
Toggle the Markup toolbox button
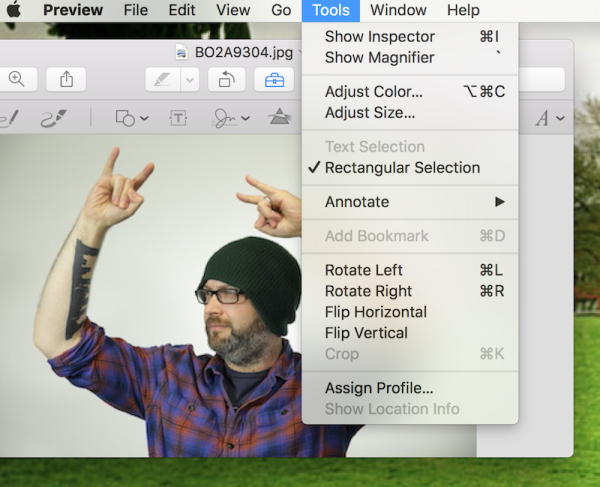274,79
